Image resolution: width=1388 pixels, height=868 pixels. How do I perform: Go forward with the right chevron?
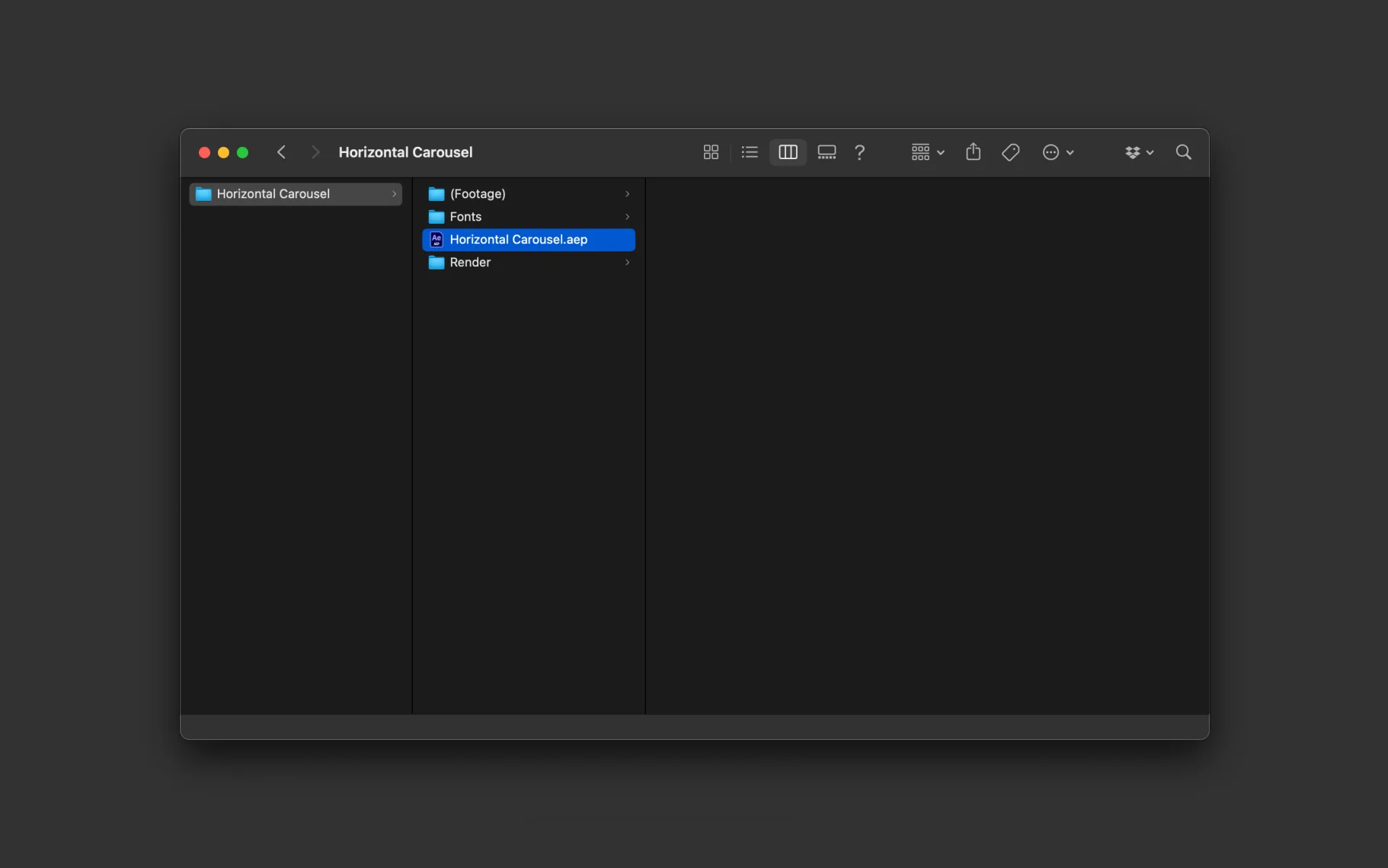coord(315,152)
